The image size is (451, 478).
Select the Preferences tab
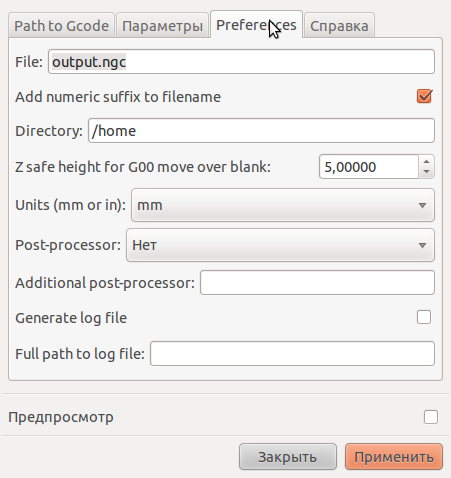point(256,24)
